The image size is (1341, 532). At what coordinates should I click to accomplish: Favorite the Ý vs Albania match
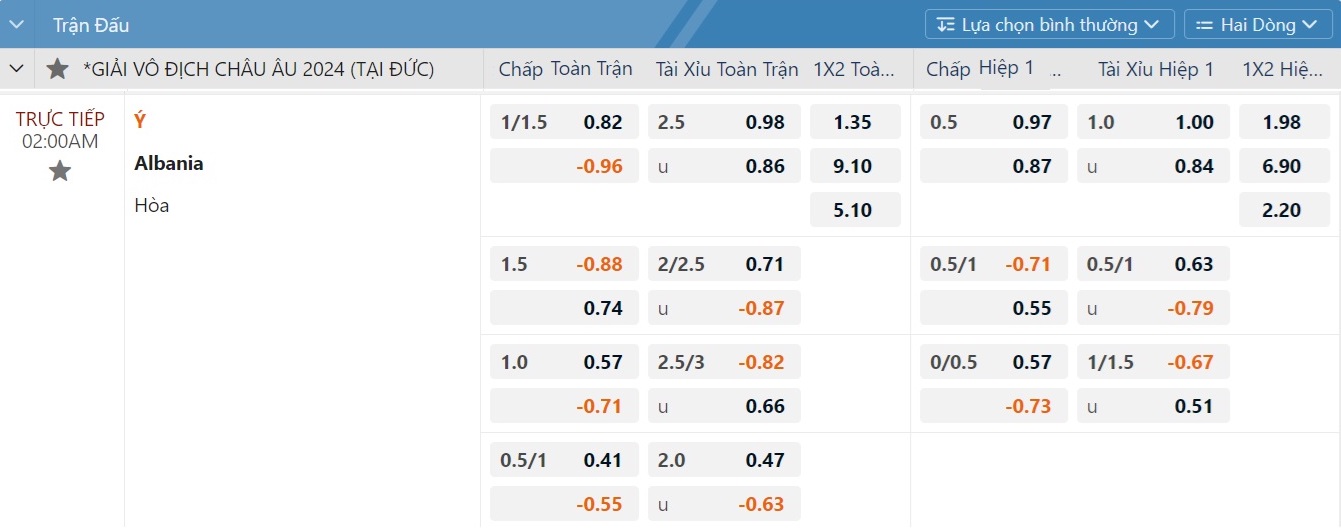click(60, 171)
